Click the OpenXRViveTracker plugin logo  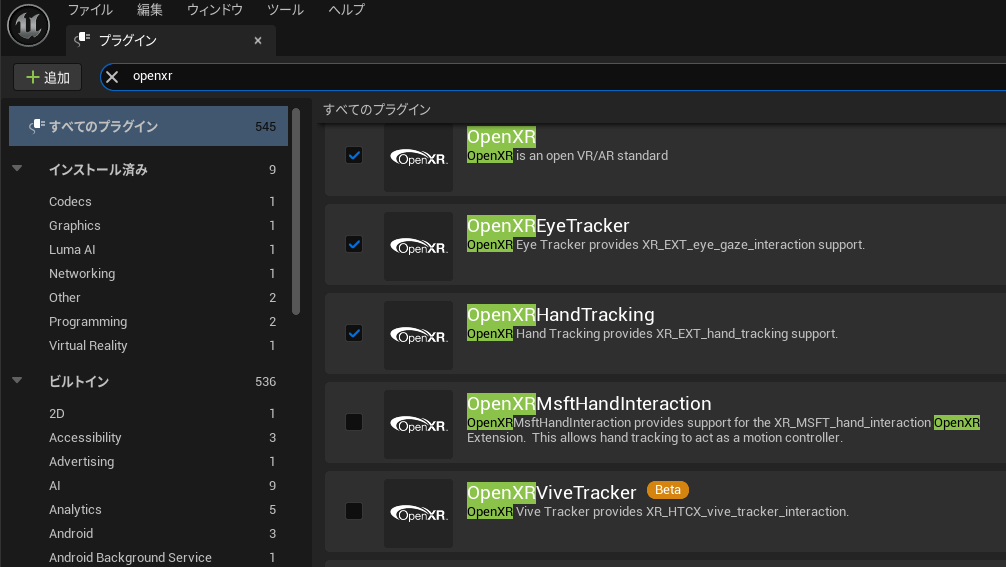click(418, 514)
